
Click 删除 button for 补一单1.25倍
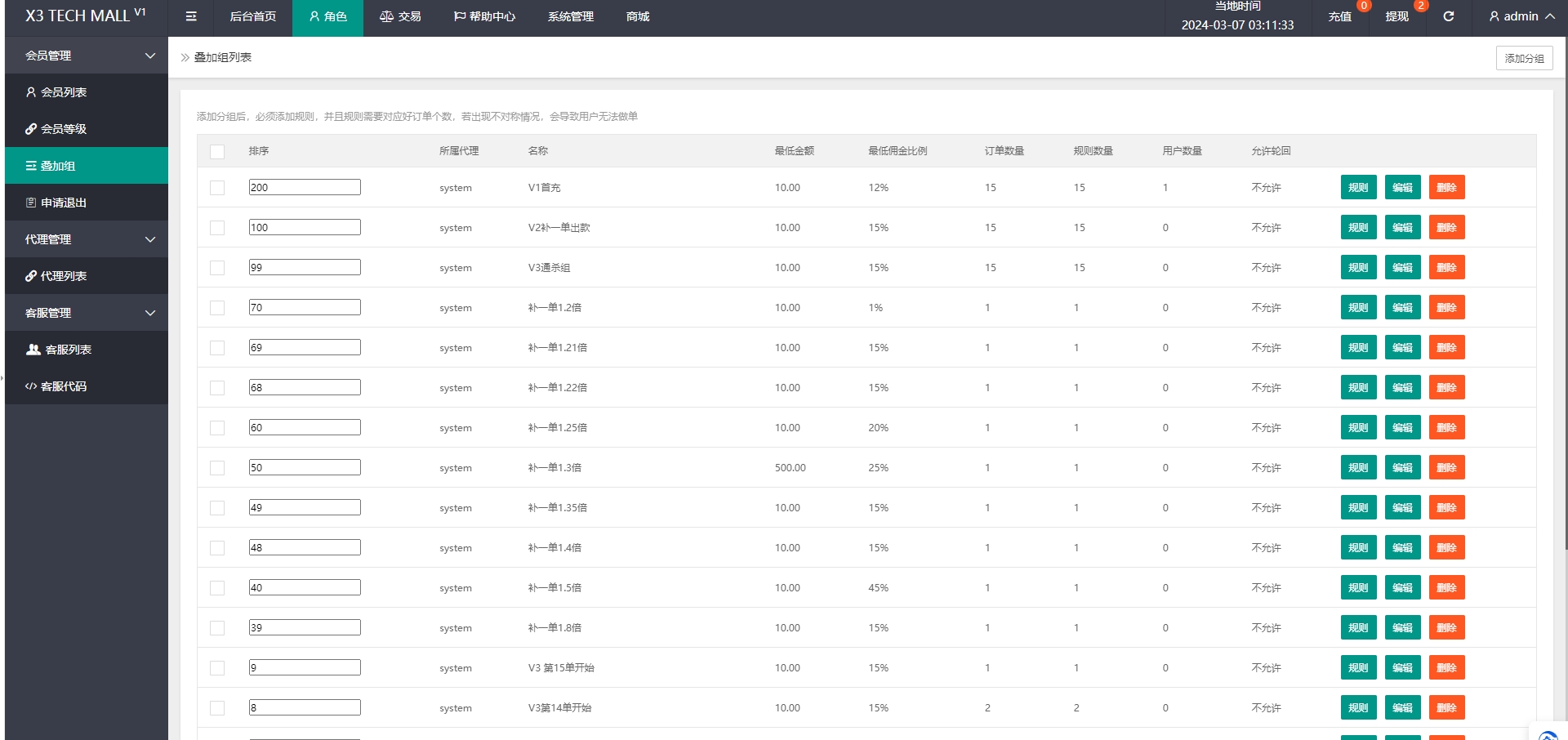click(1447, 427)
